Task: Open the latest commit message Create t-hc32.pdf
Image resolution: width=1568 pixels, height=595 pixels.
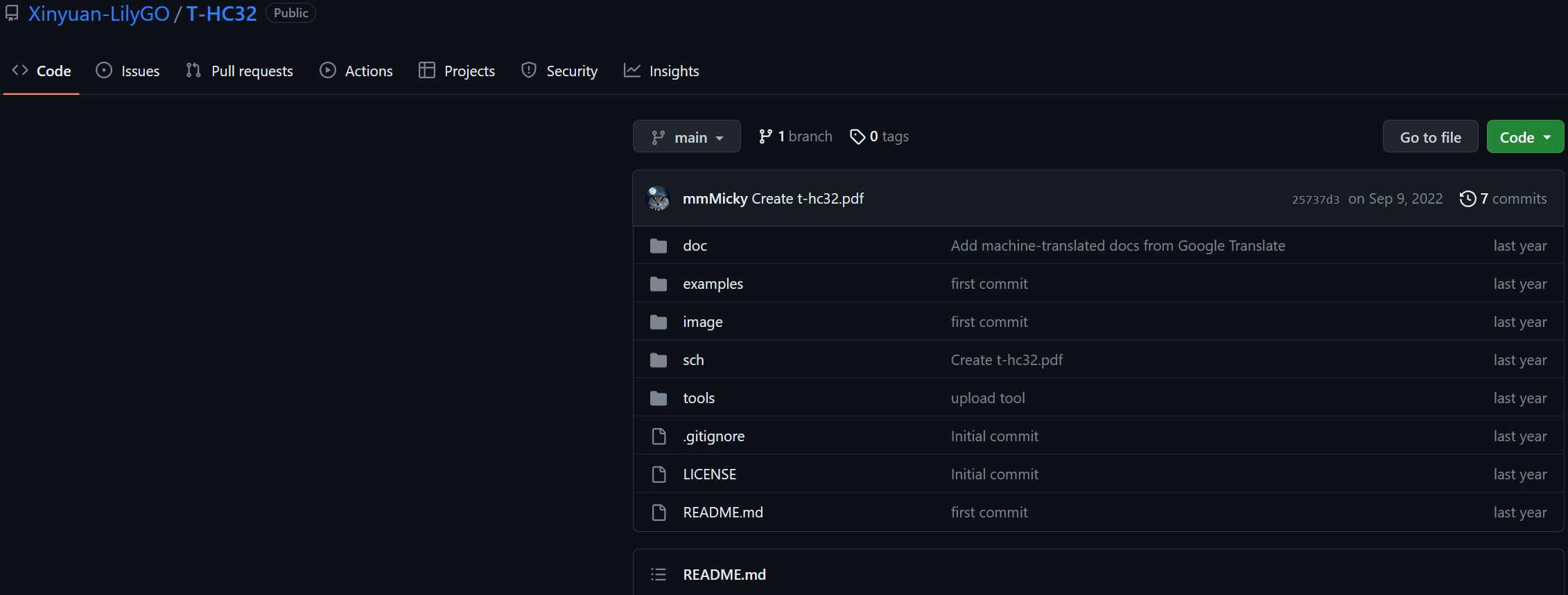Action: pos(808,199)
